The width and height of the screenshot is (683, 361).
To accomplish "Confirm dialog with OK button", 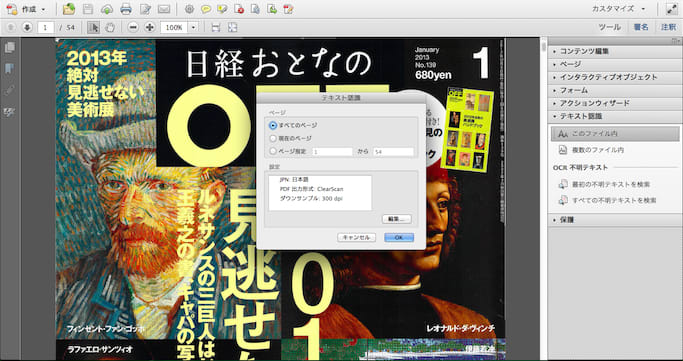I will pos(399,238).
